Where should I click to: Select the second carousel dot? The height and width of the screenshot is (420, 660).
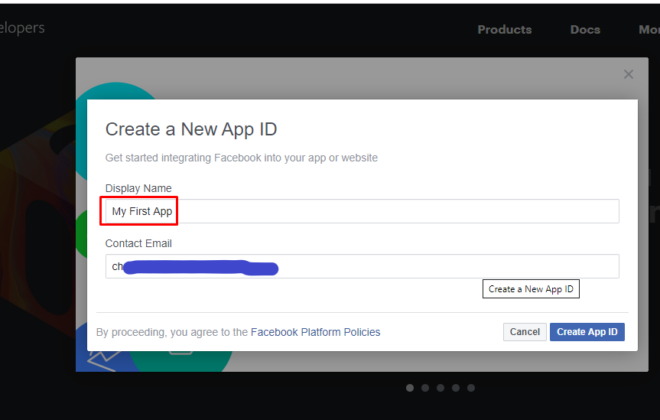[x=425, y=388]
